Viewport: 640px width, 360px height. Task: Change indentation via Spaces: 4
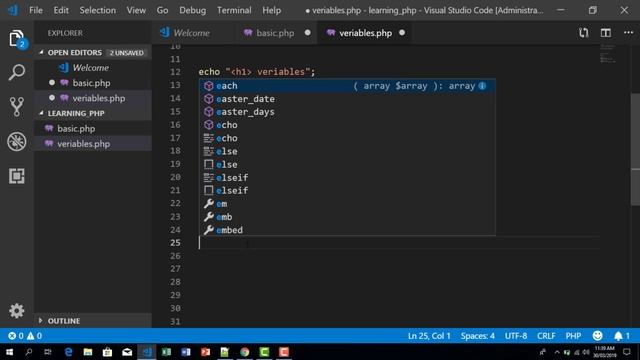(478, 336)
